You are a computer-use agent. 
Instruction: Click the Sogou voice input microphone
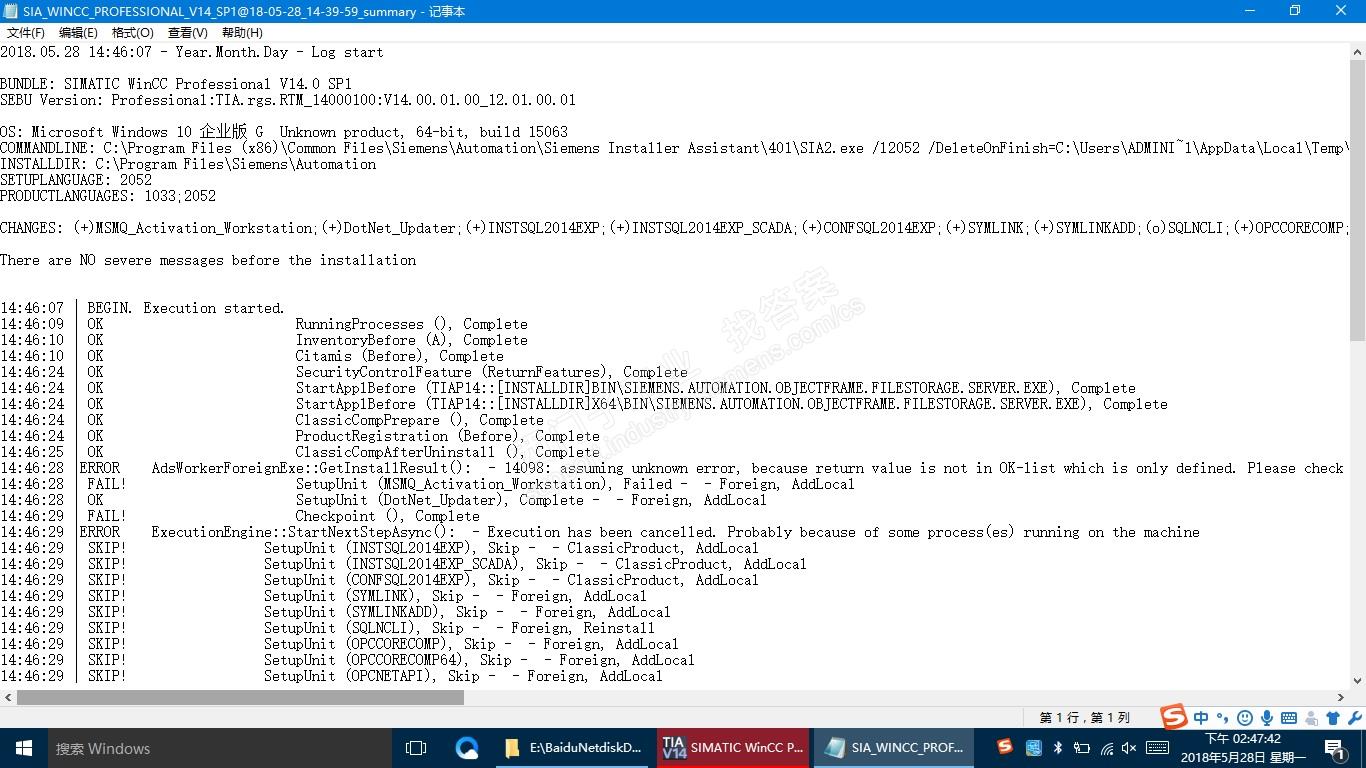pyautogui.click(x=1267, y=717)
